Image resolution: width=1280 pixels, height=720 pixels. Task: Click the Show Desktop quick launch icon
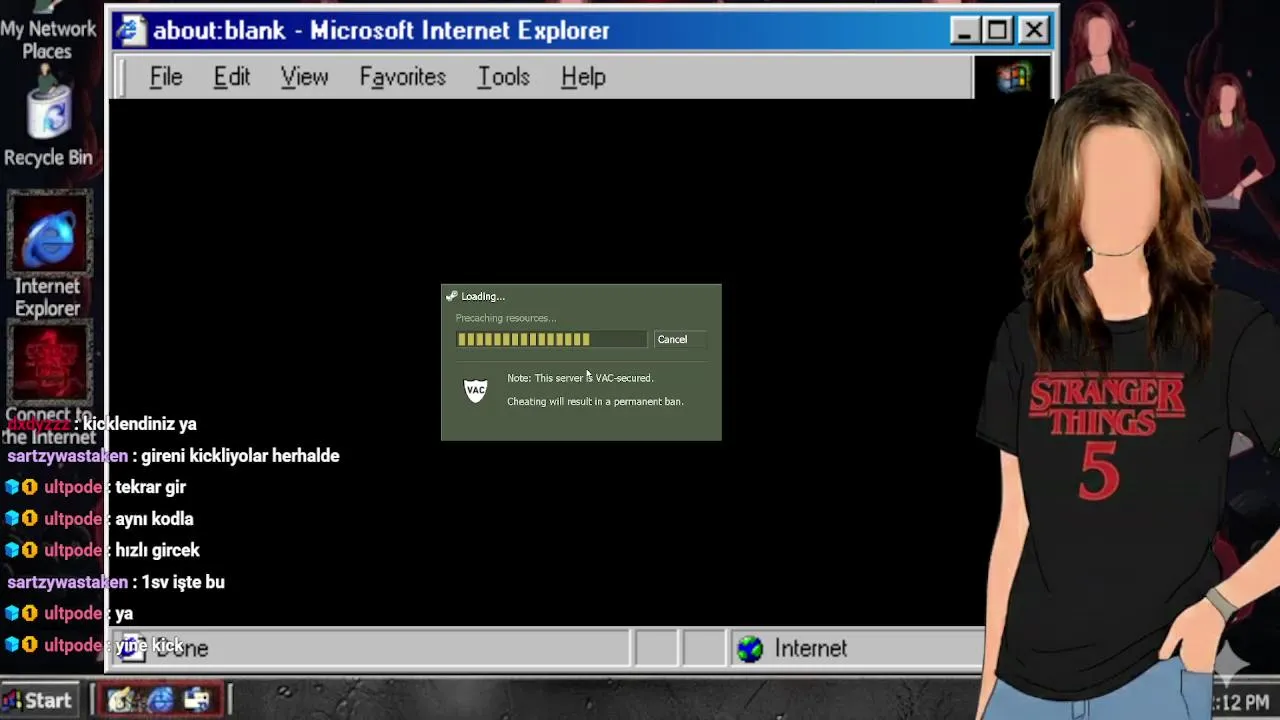197,700
